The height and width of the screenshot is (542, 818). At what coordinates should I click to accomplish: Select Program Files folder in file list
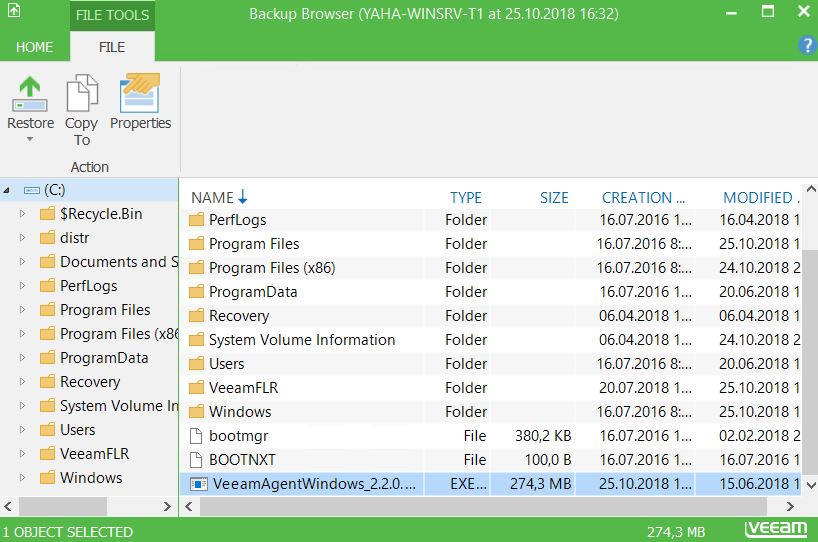coord(490,244)
